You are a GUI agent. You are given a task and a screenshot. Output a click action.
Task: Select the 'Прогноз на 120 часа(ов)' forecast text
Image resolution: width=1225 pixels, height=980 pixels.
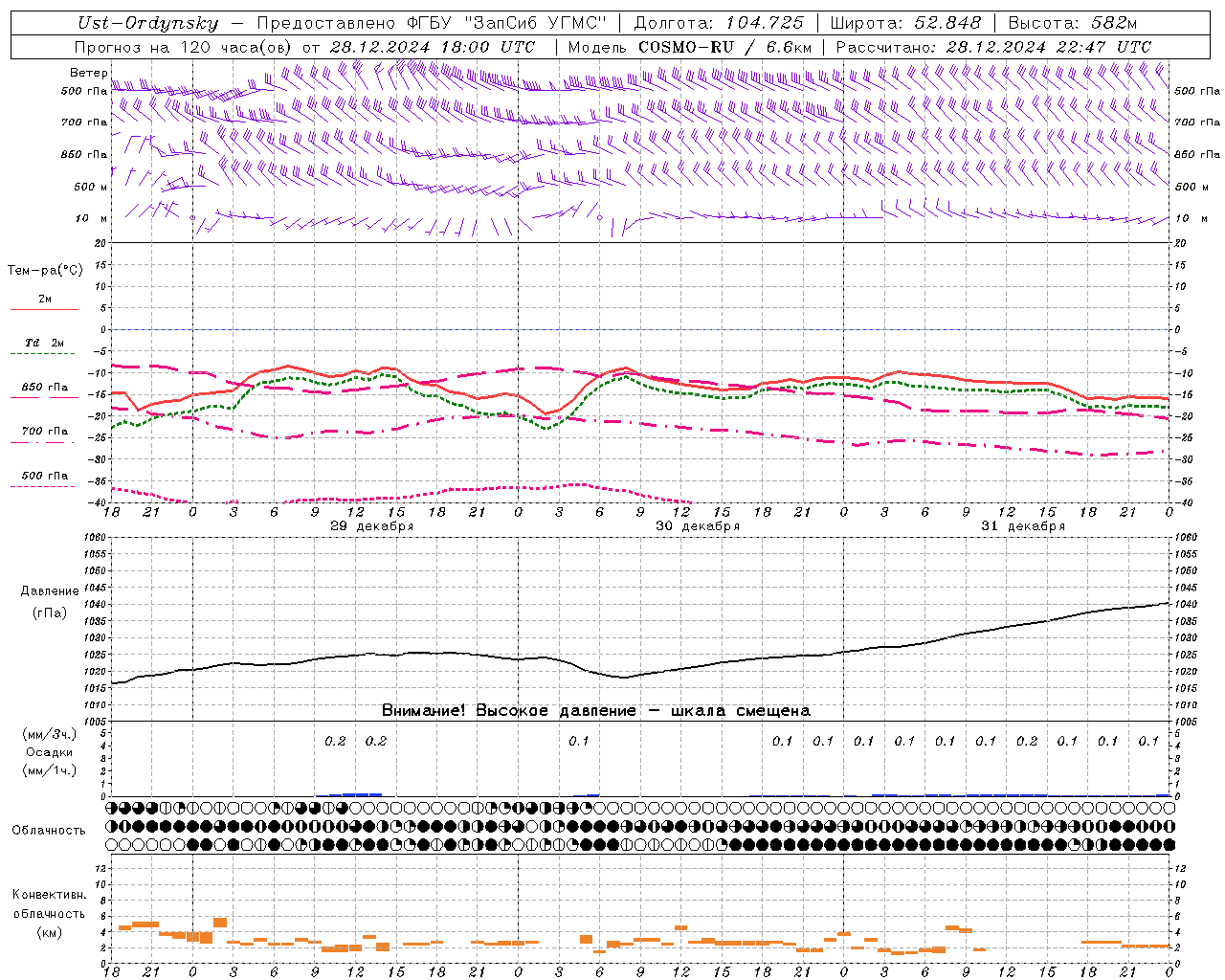click(185, 47)
